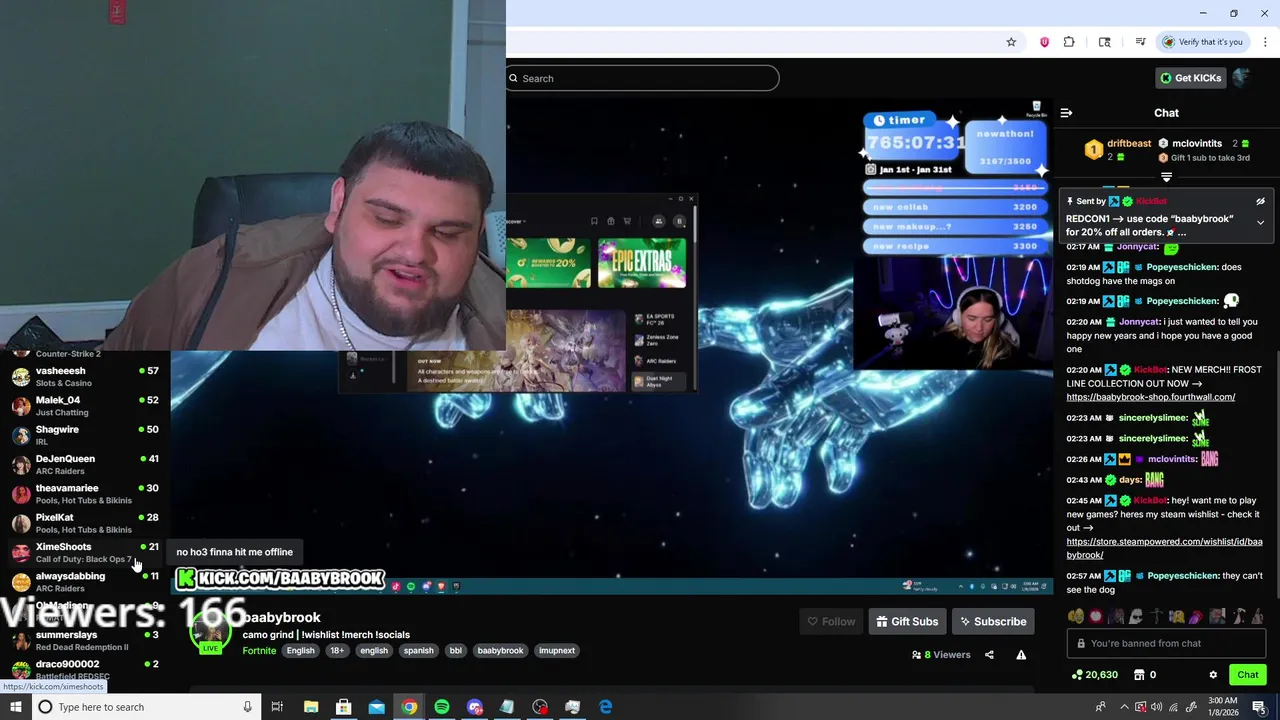
Task: Open Microsoft Store from the taskbar
Action: click(x=343, y=707)
